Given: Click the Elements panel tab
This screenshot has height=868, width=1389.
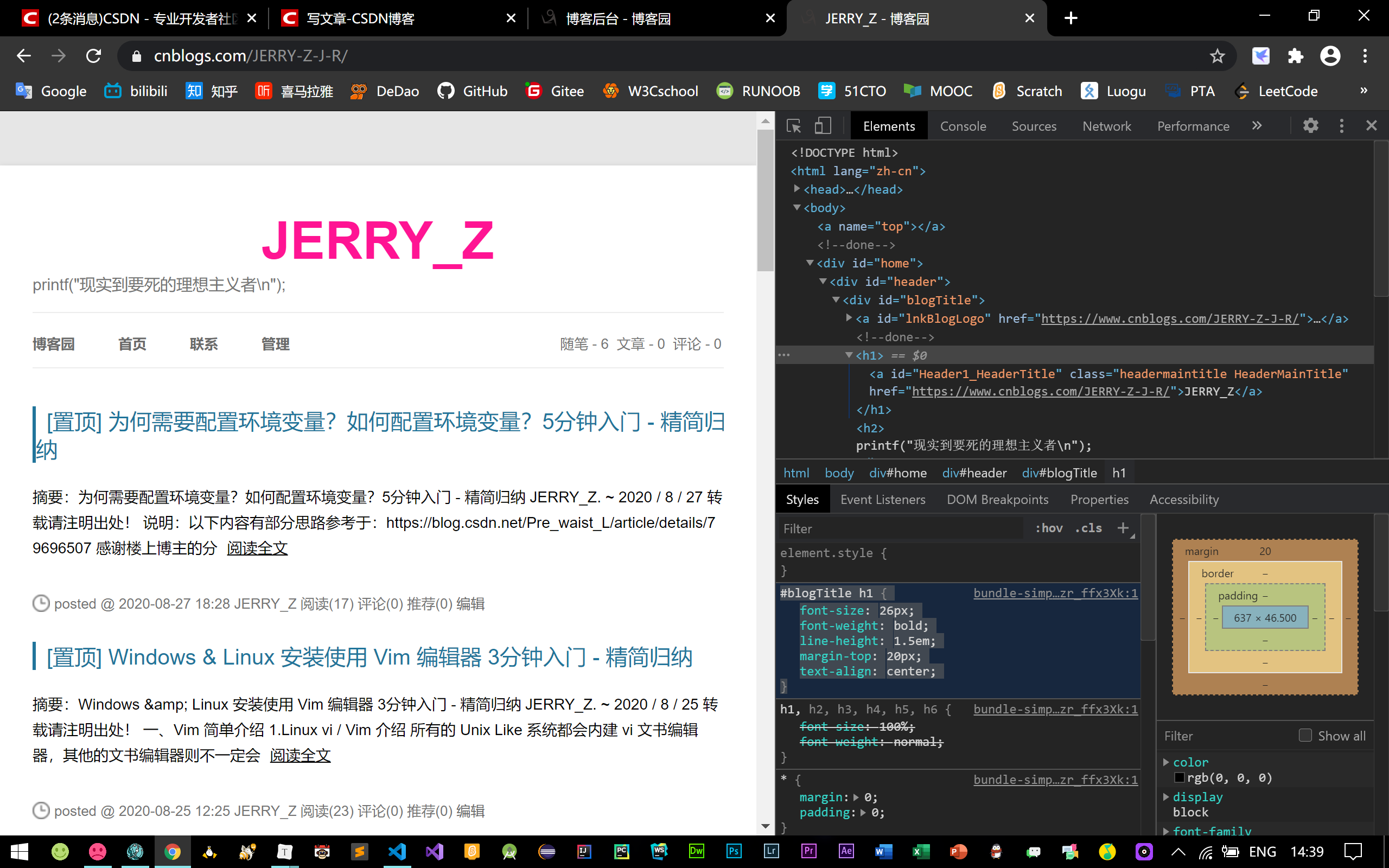Looking at the screenshot, I should pyautogui.click(x=888, y=125).
